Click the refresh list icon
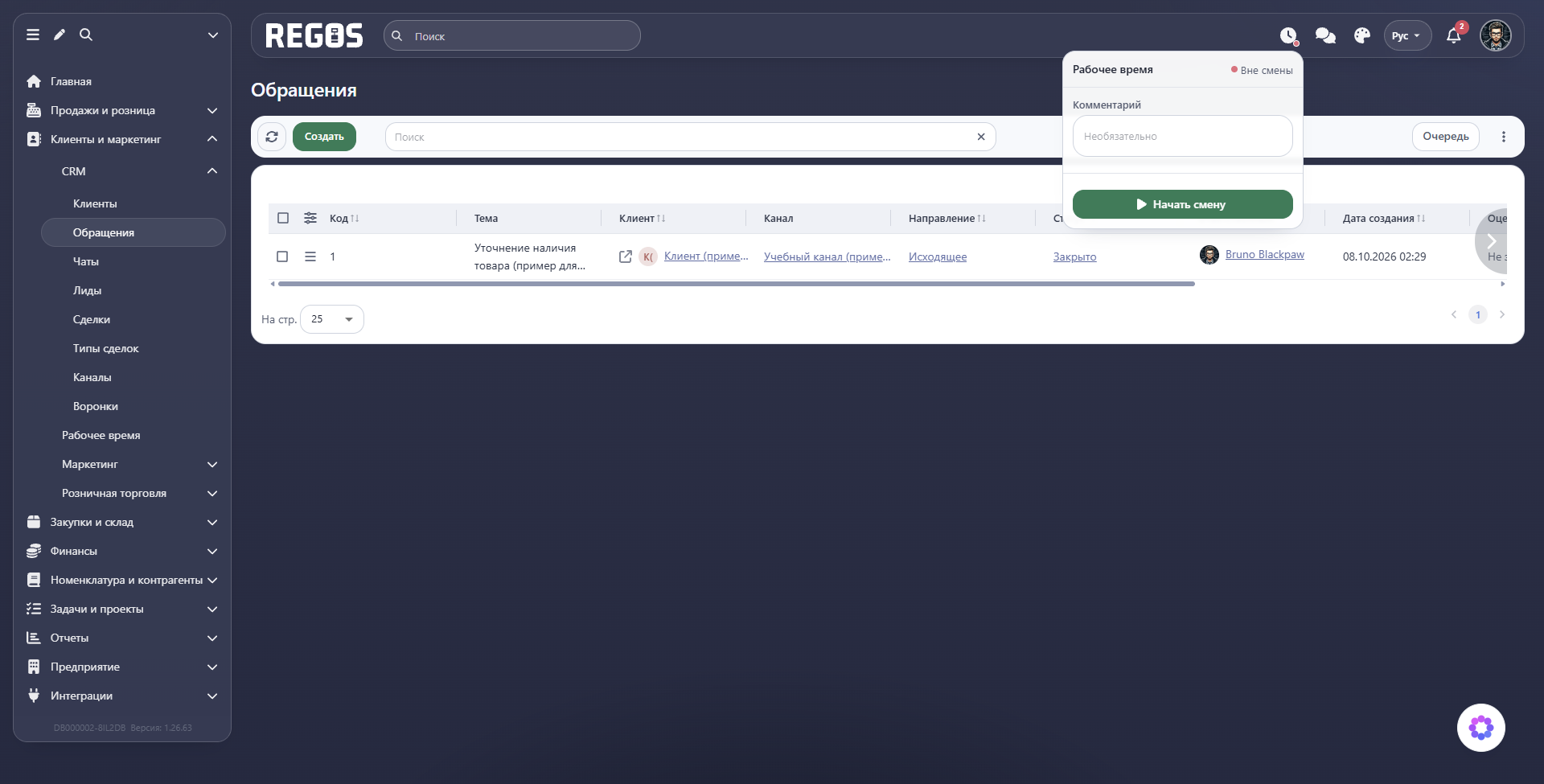 click(x=272, y=137)
